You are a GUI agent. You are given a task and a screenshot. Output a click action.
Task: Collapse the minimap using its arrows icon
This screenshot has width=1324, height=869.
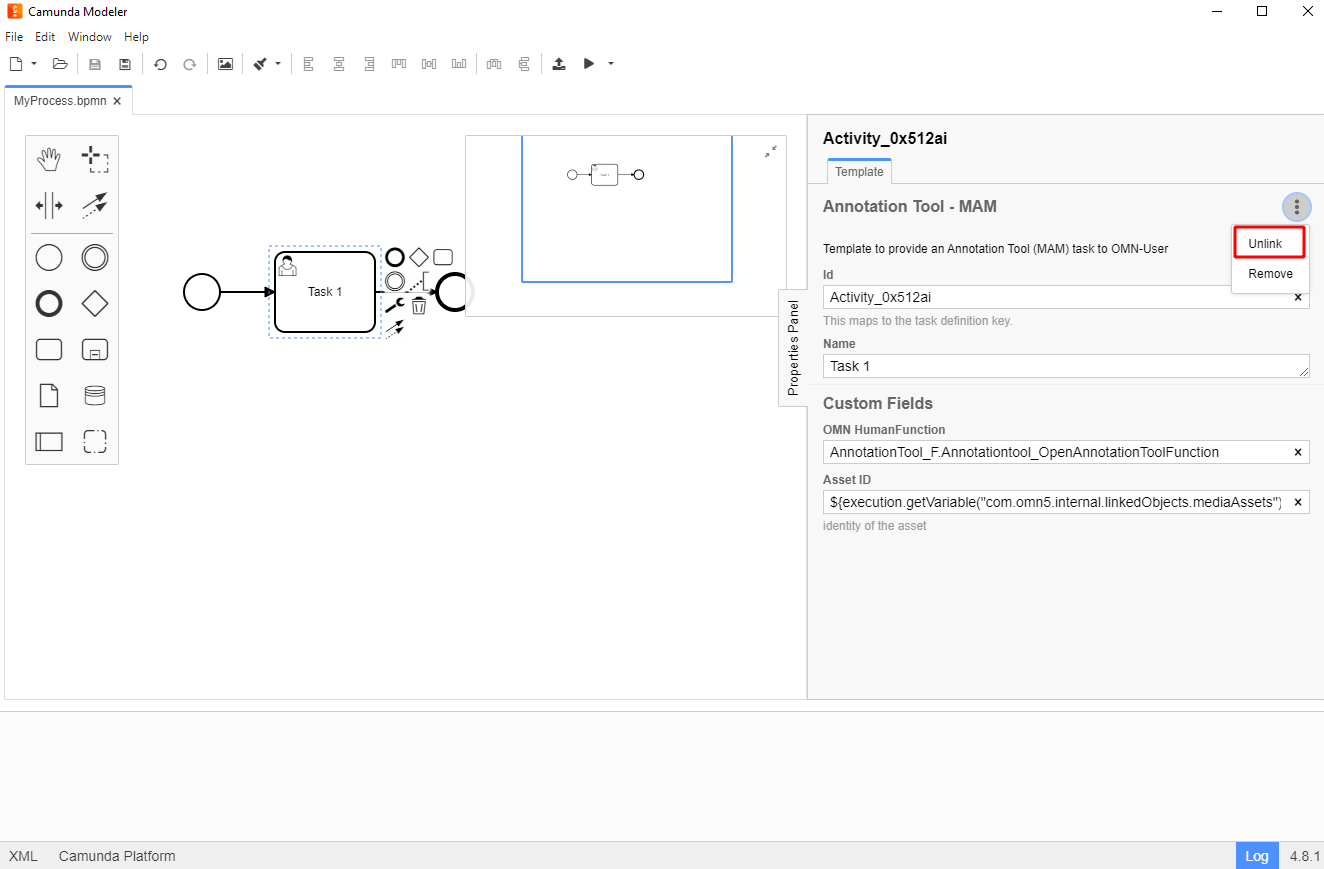point(771,151)
